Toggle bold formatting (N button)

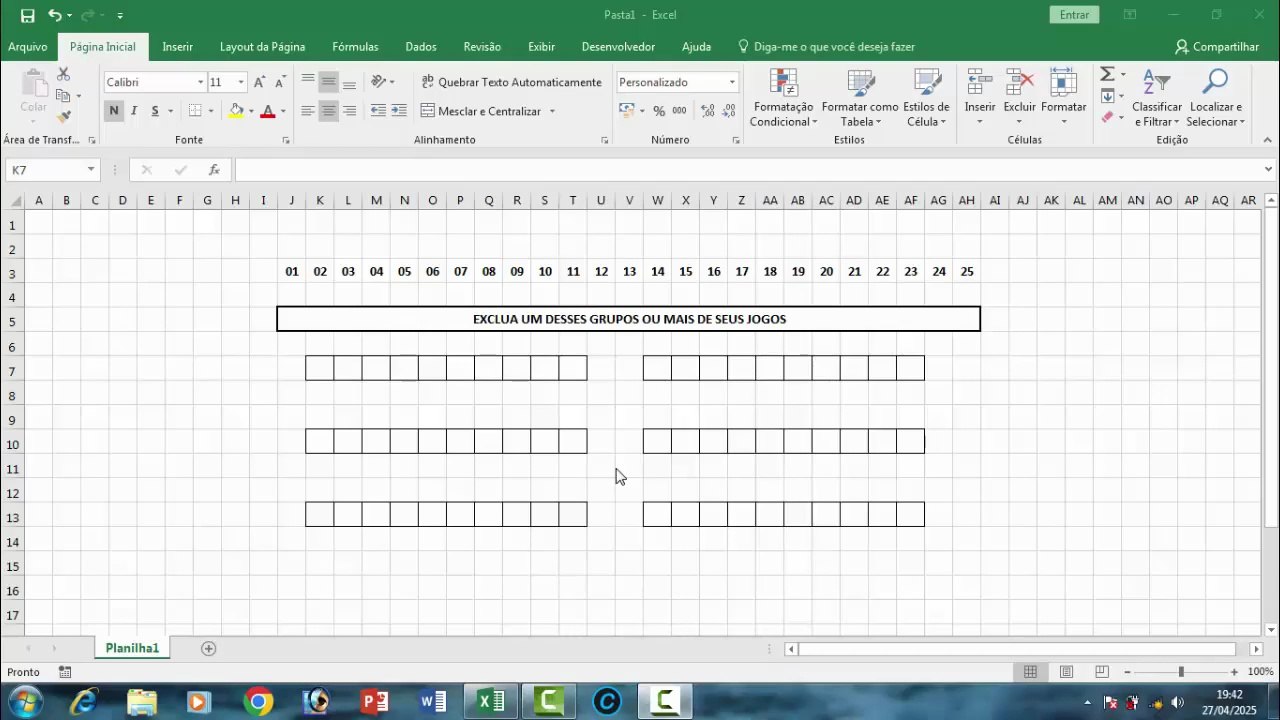[114, 111]
